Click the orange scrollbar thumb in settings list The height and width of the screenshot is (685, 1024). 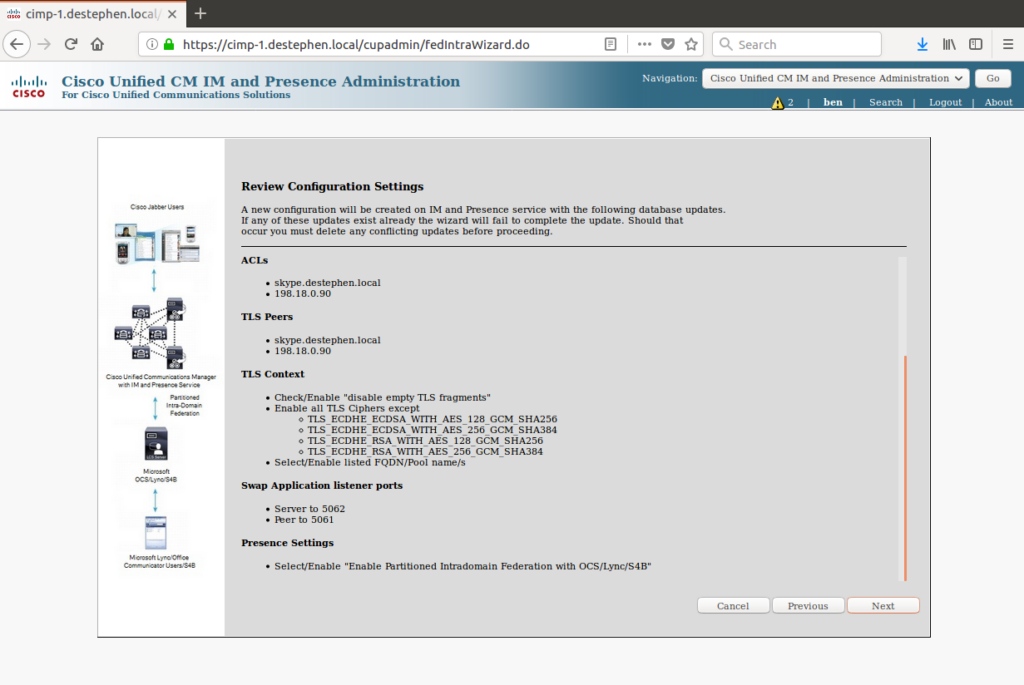(905, 468)
